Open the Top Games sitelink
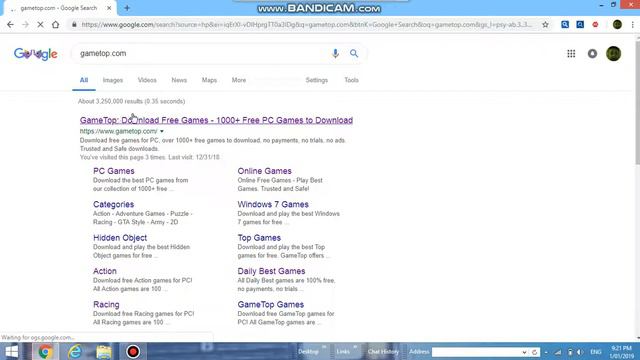Viewport: 640px width, 360px height. point(259,238)
